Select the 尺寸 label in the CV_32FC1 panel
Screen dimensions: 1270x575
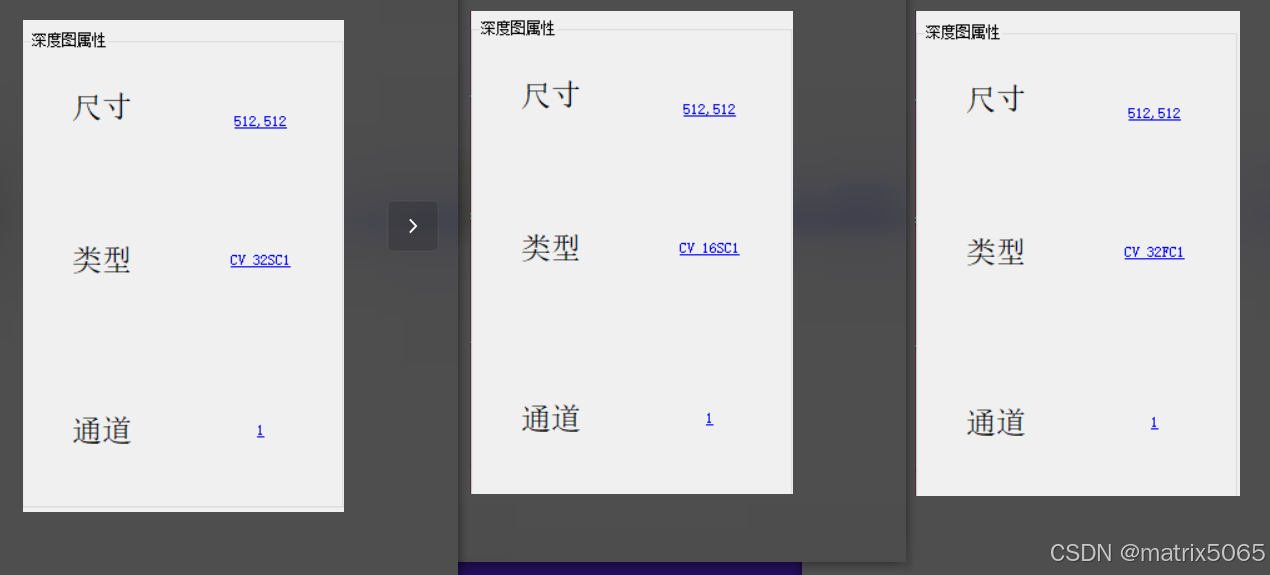(996, 98)
